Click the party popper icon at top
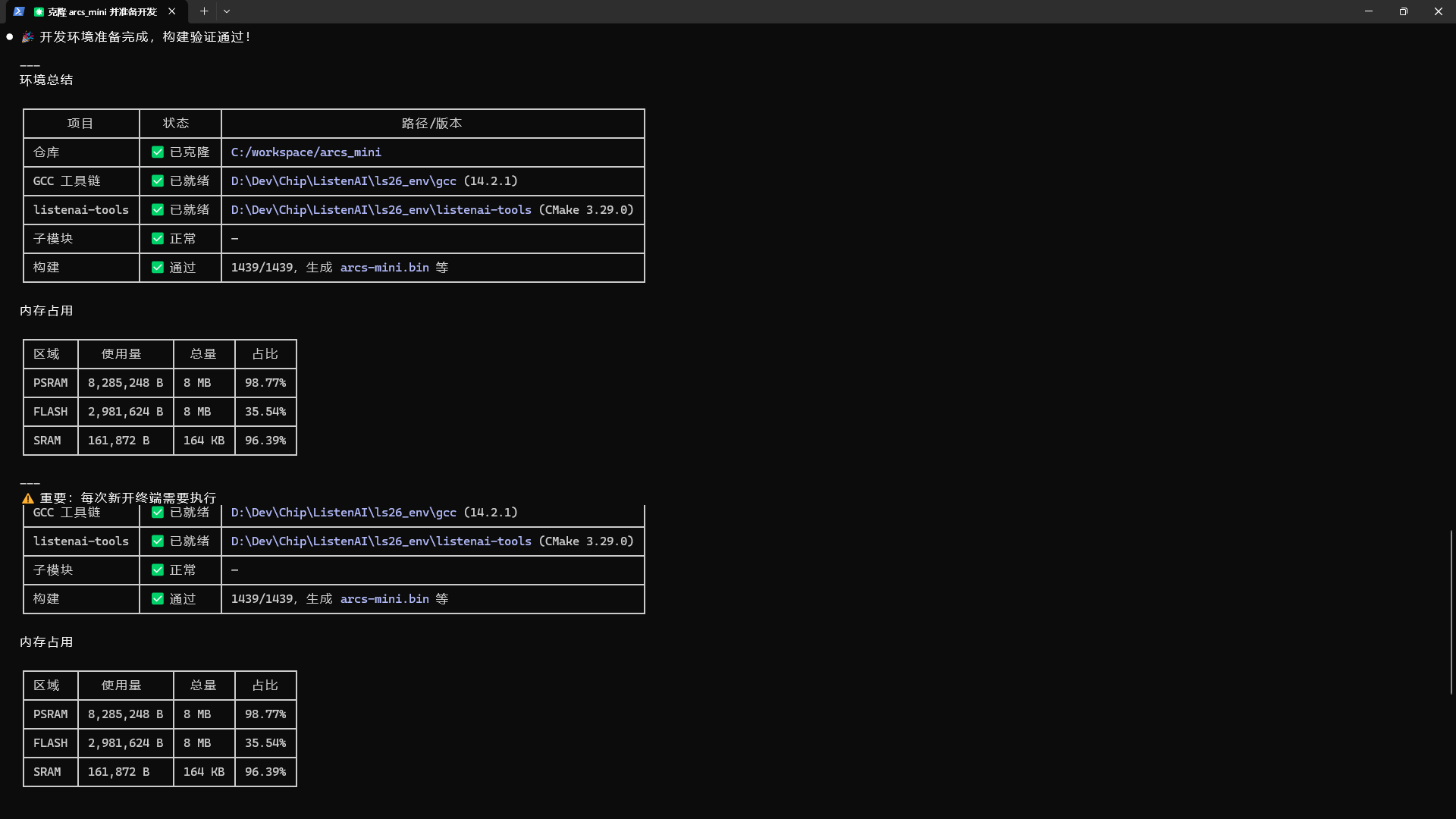 (27, 37)
